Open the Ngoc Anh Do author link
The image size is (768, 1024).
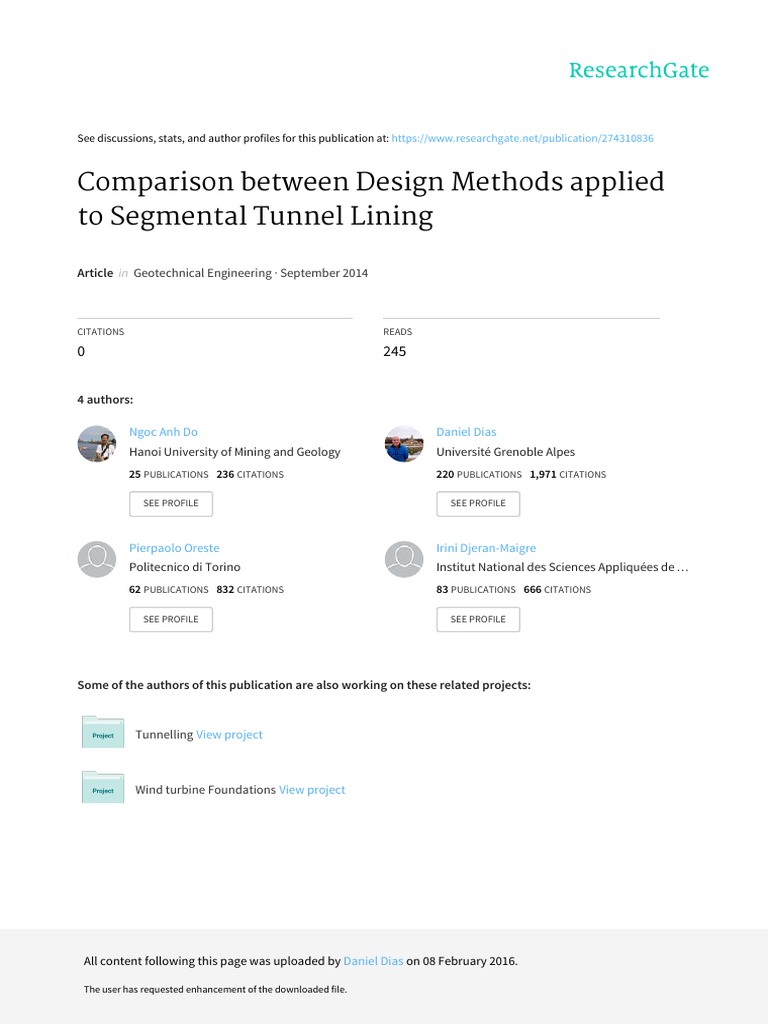click(163, 432)
